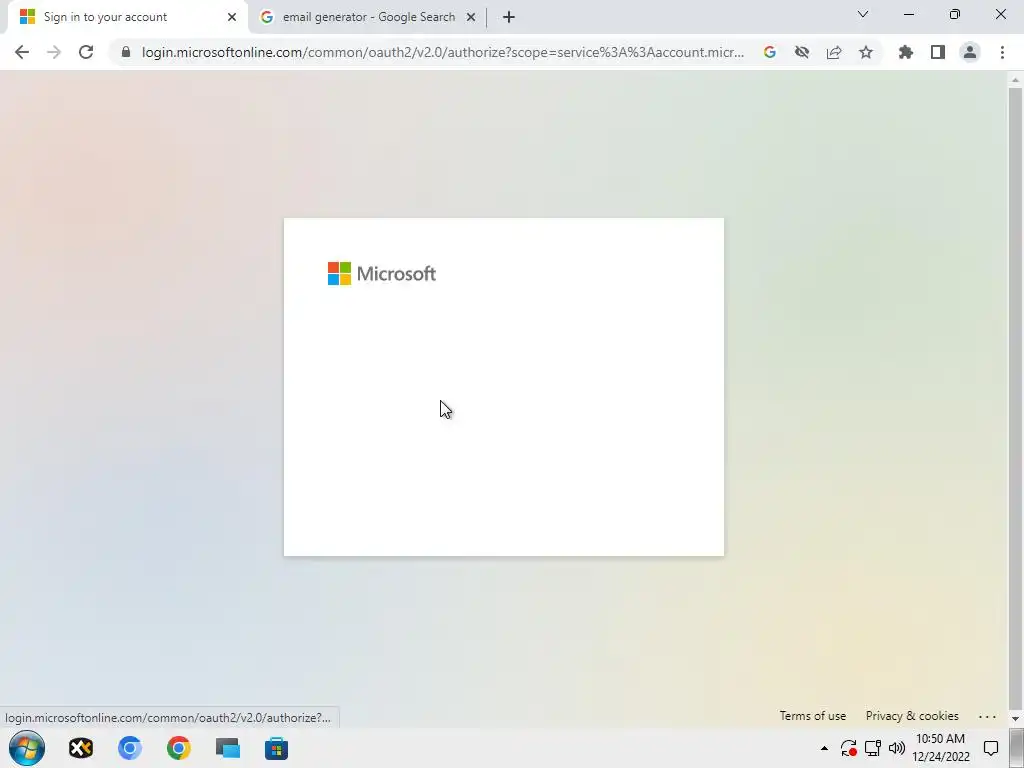Minimize the Chrome window

click(908, 14)
